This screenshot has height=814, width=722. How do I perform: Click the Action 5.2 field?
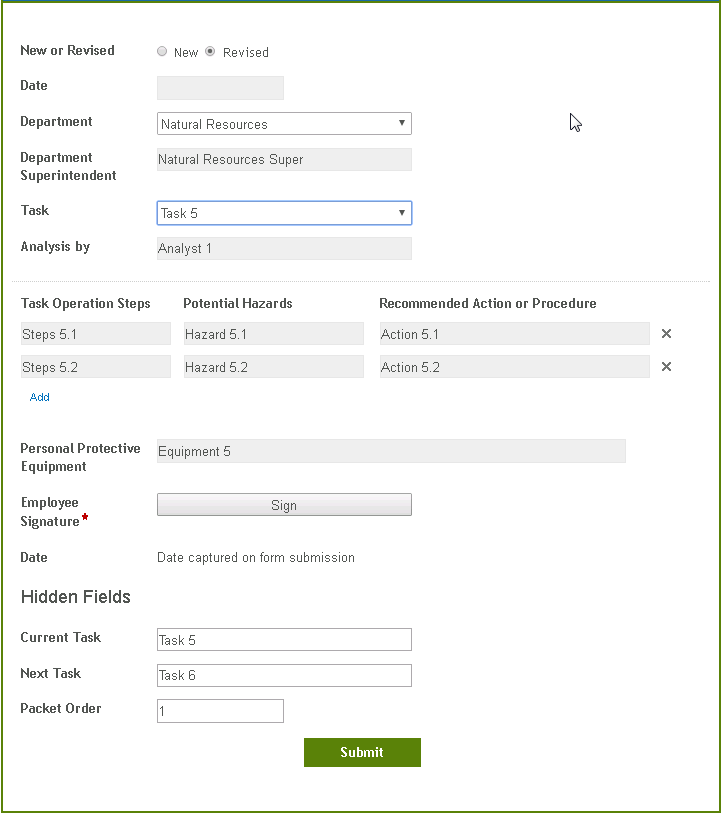coord(514,367)
